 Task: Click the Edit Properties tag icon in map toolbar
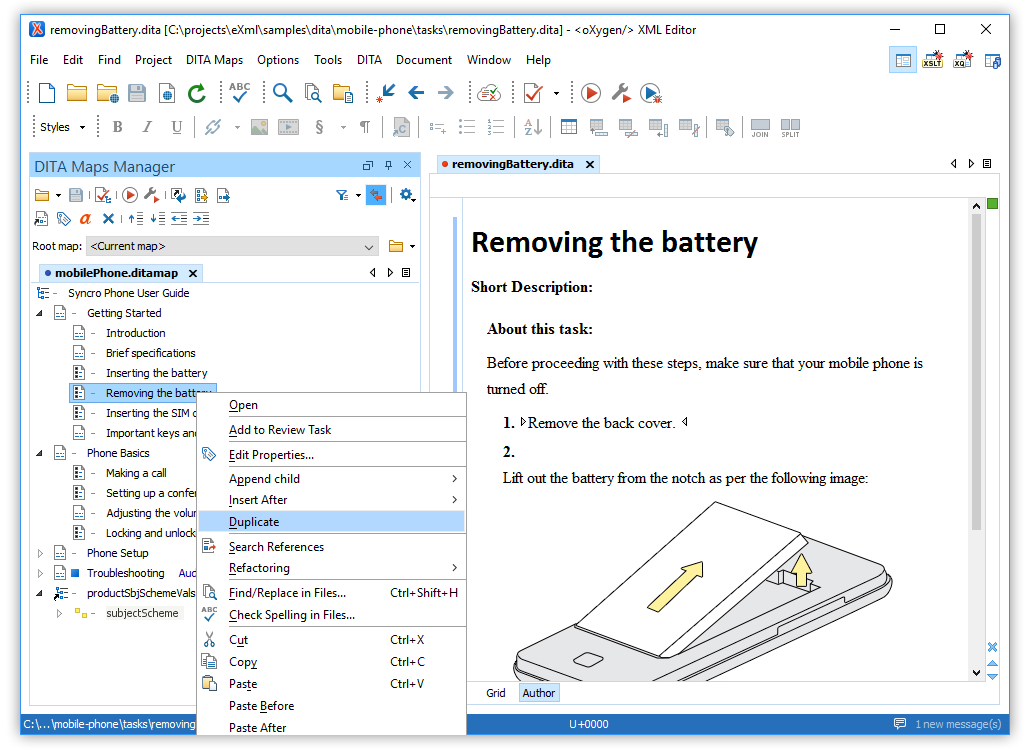click(x=64, y=219)
